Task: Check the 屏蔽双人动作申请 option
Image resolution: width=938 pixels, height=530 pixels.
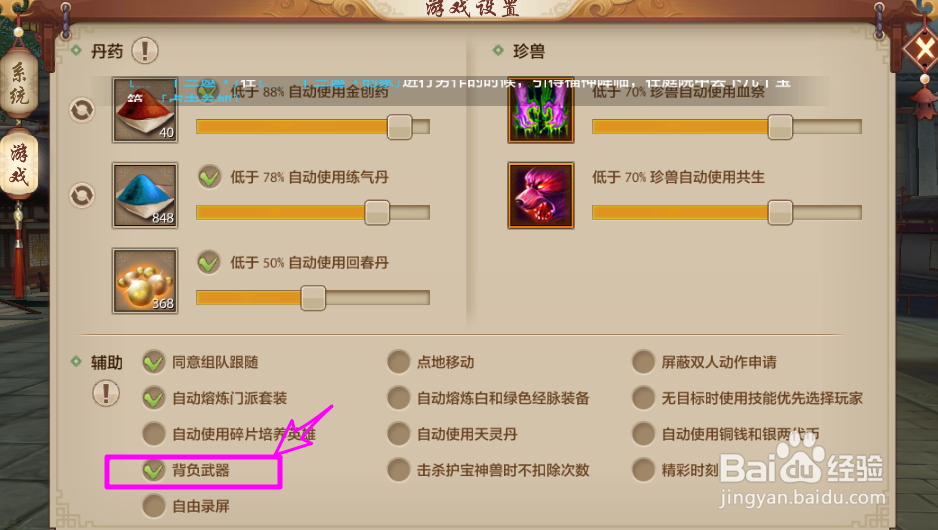Action: click(644, 362)
